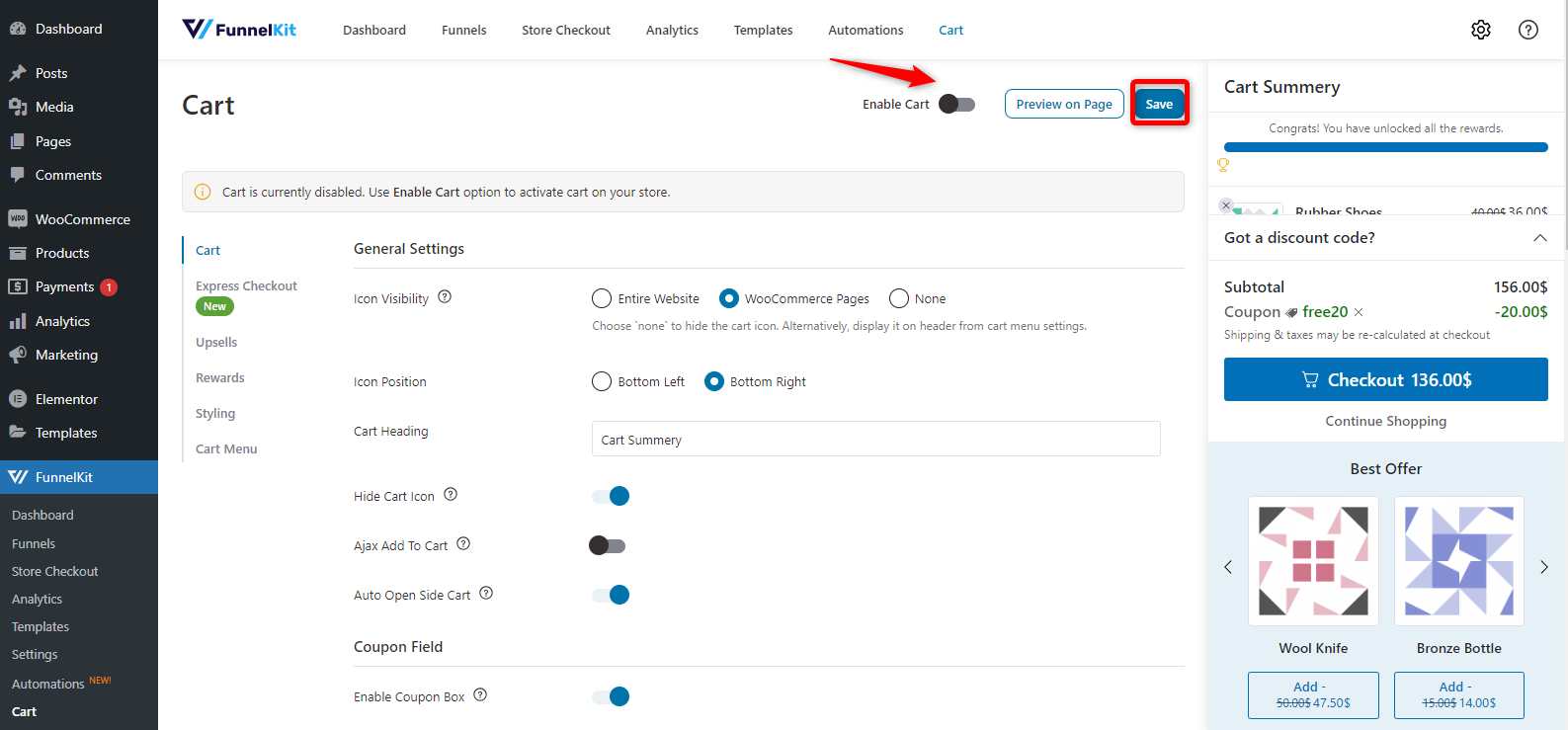Remove Rubber Shoes item with x icon
The image size is (1568, 730).
point(1226,205)
